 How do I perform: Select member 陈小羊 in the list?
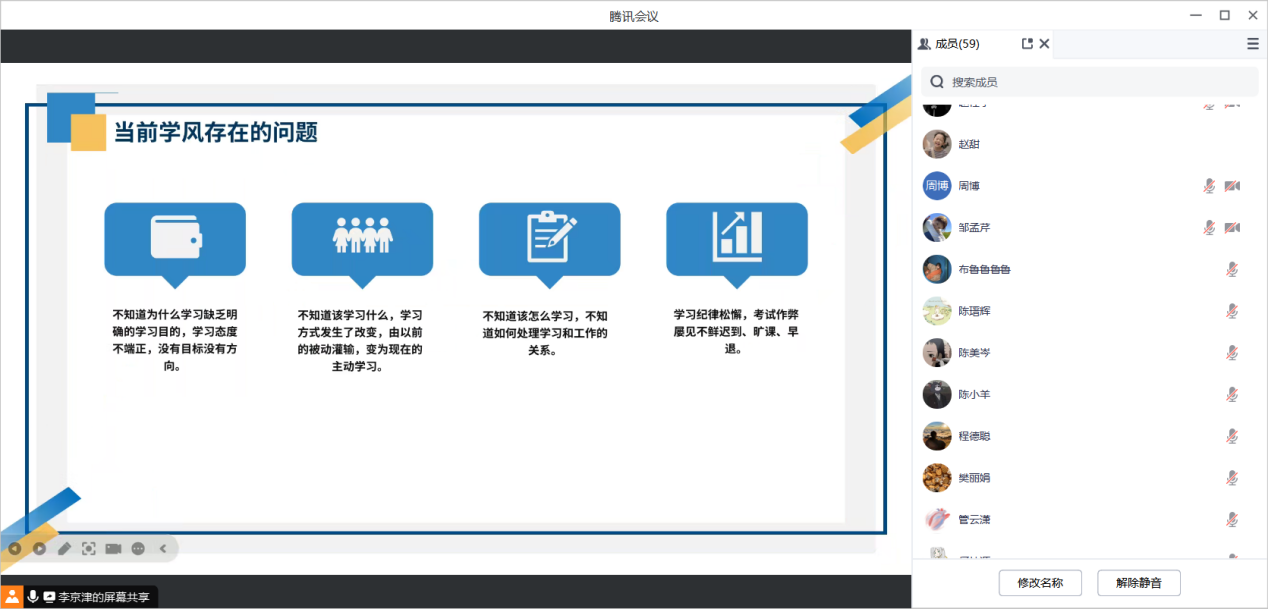974,394
